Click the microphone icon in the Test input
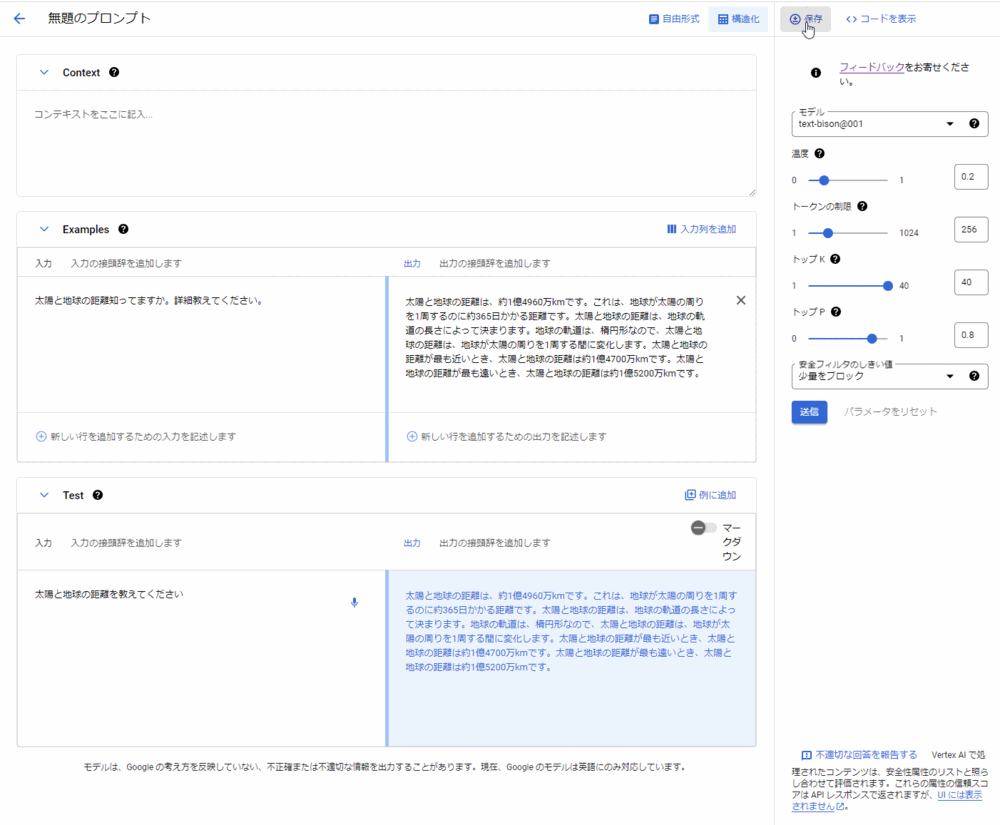The width and height of the screenshot is (1000, 825). pyautogui.click(x=354, y=602)
